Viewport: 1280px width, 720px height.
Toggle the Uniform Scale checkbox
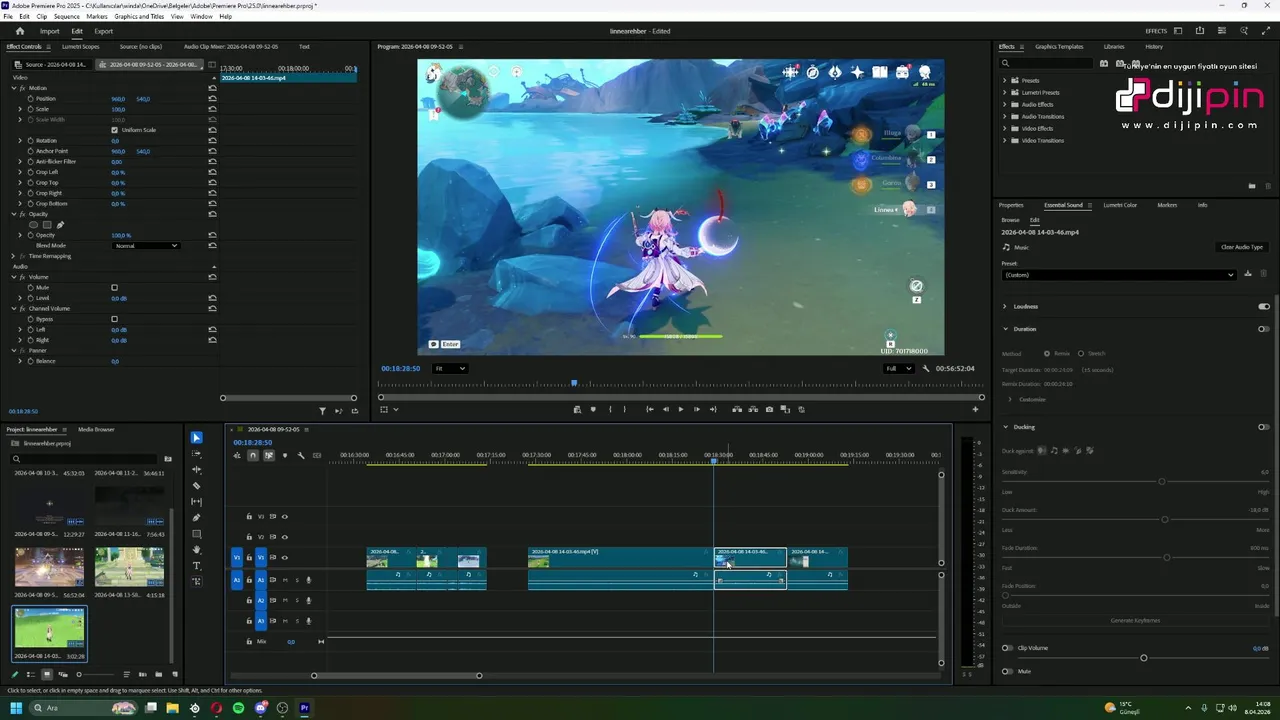click(114, 130)
